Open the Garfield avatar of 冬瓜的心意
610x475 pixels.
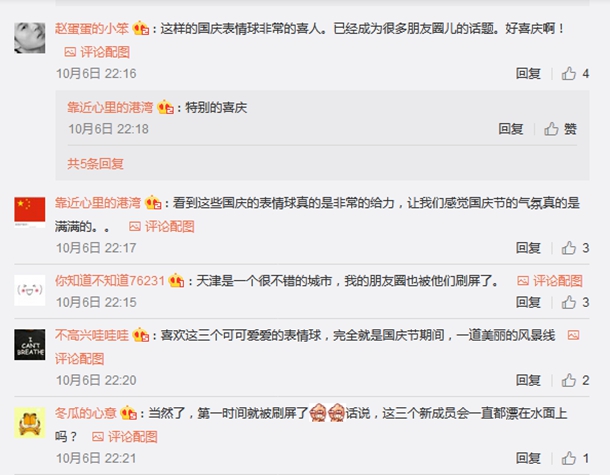point(30,422)
